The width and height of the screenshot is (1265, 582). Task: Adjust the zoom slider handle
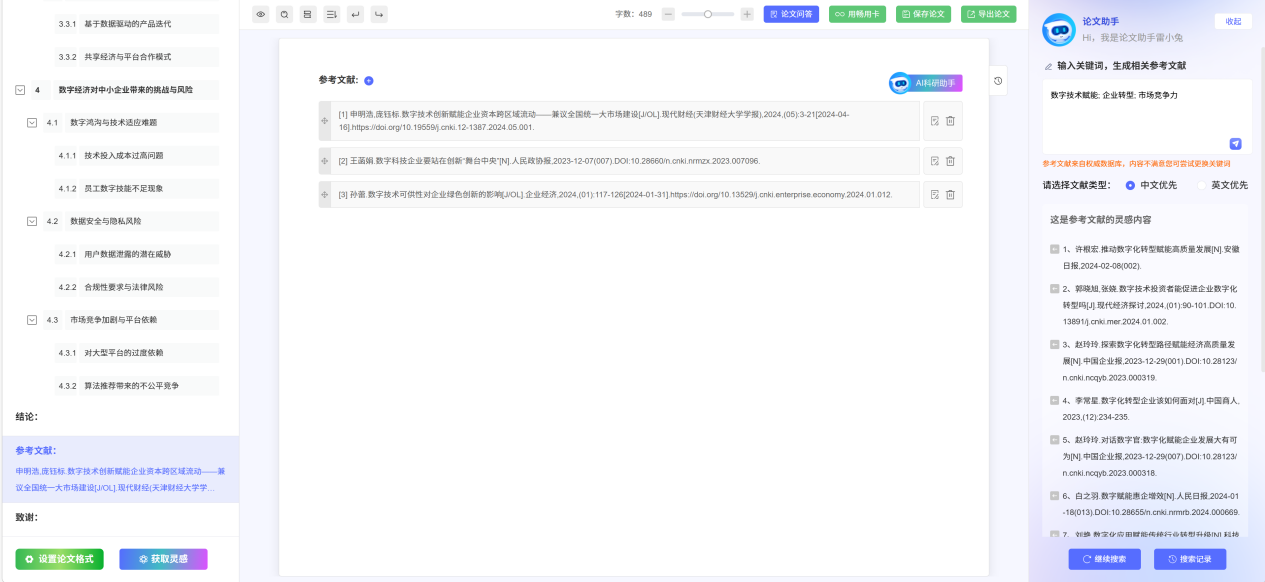pos(708,14)
